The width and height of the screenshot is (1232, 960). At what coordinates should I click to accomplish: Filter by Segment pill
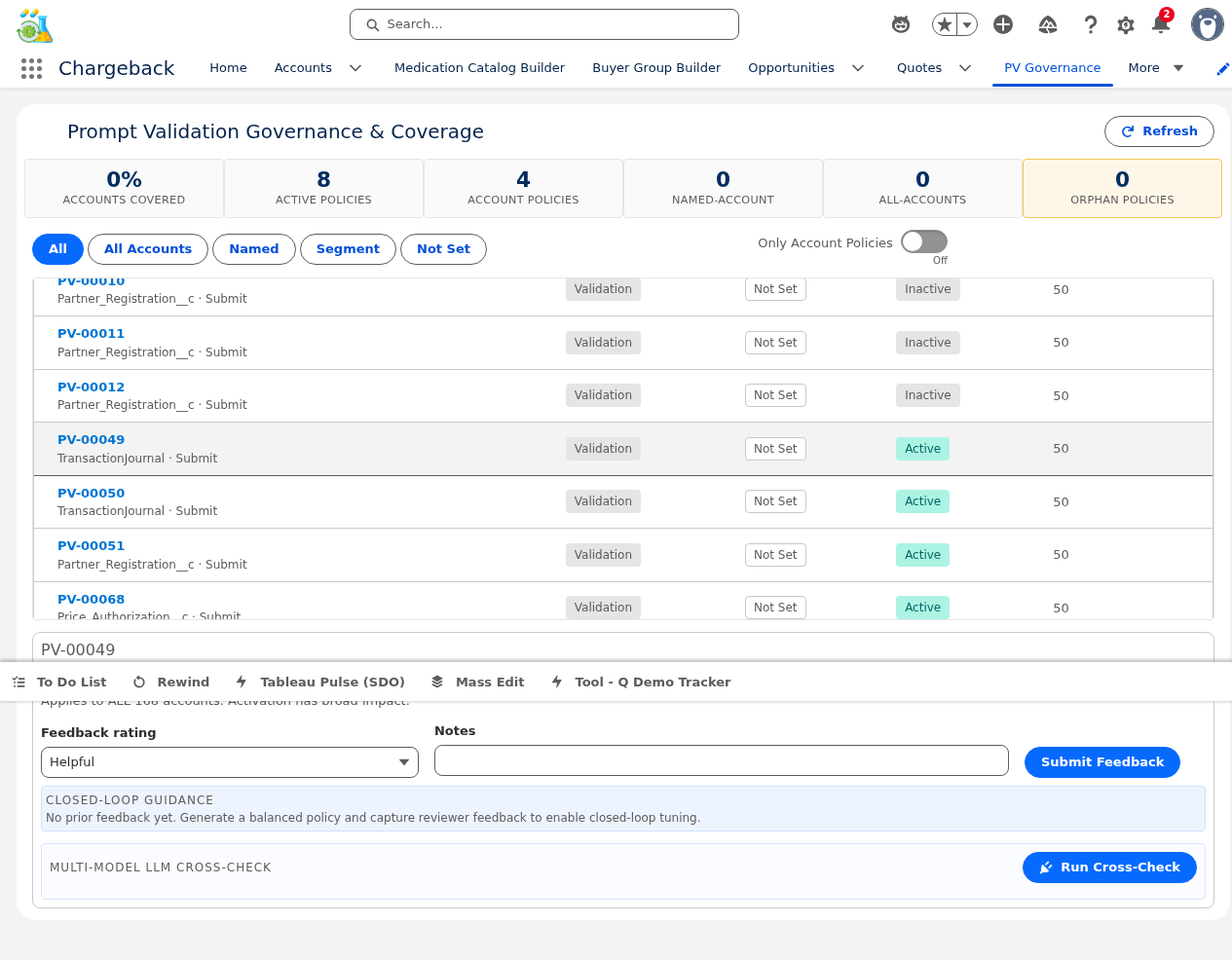point(348,249)
